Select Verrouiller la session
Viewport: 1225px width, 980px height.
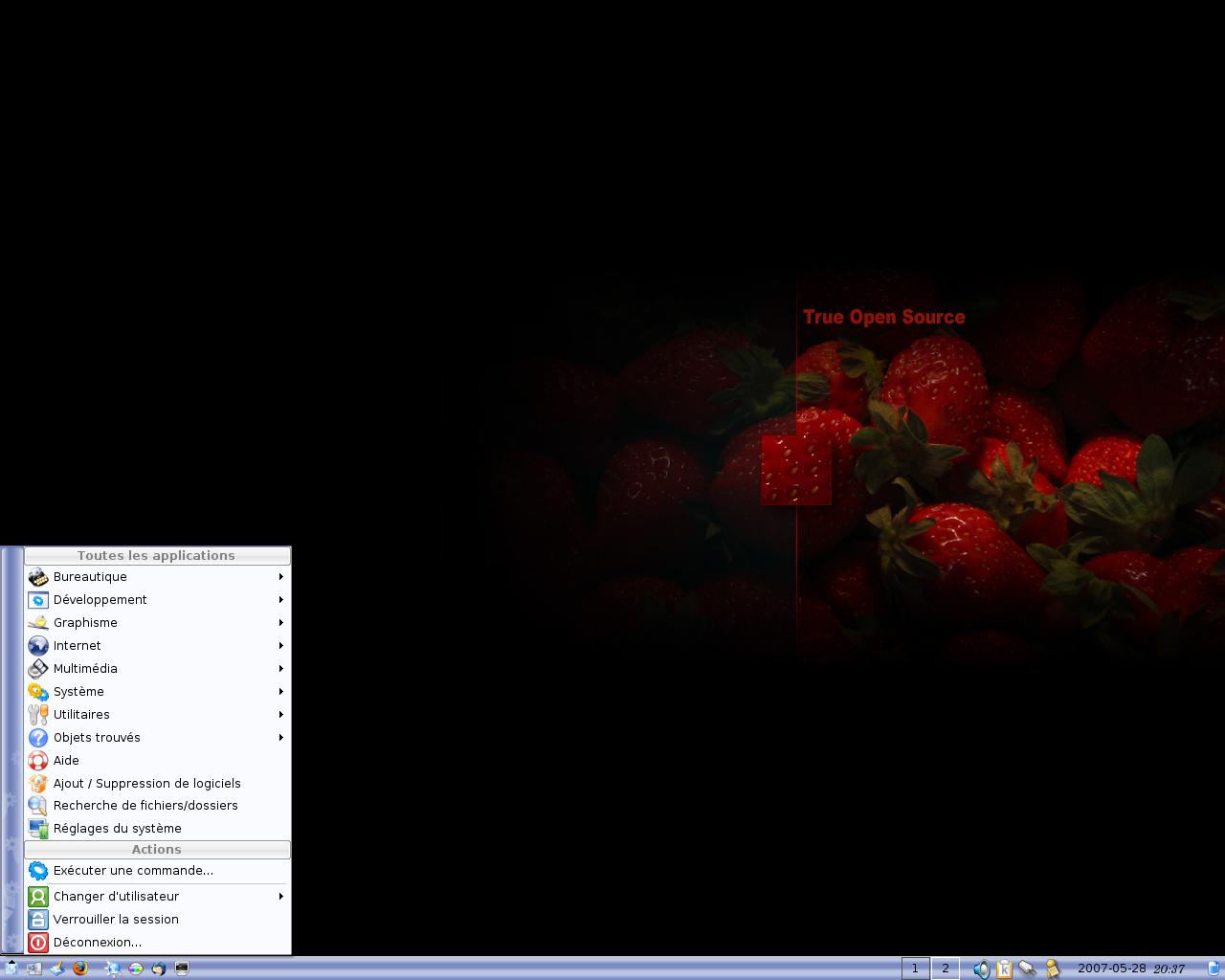[157, 920]
